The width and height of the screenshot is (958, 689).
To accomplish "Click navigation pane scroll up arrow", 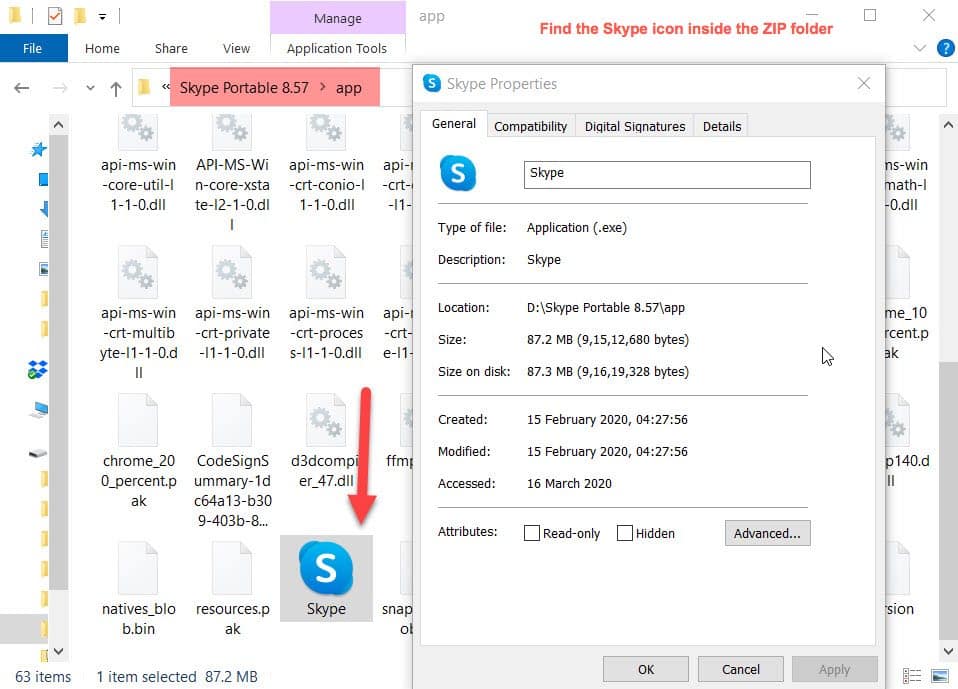I will (58, 125).
